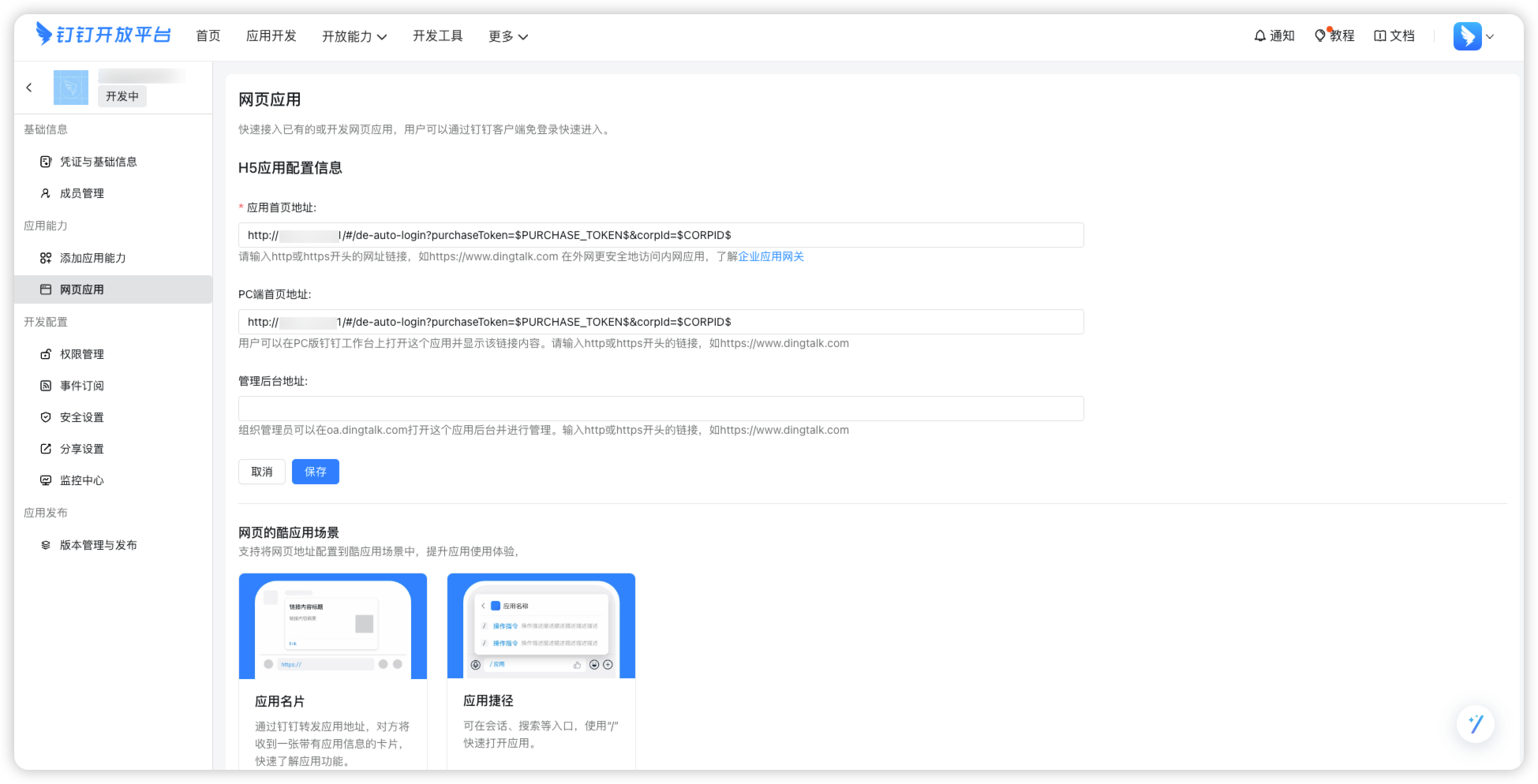The width and height of the screenshot is (1538, 784).
Task: Click 文档 label in header
Action: click(x=1402, y=35)
